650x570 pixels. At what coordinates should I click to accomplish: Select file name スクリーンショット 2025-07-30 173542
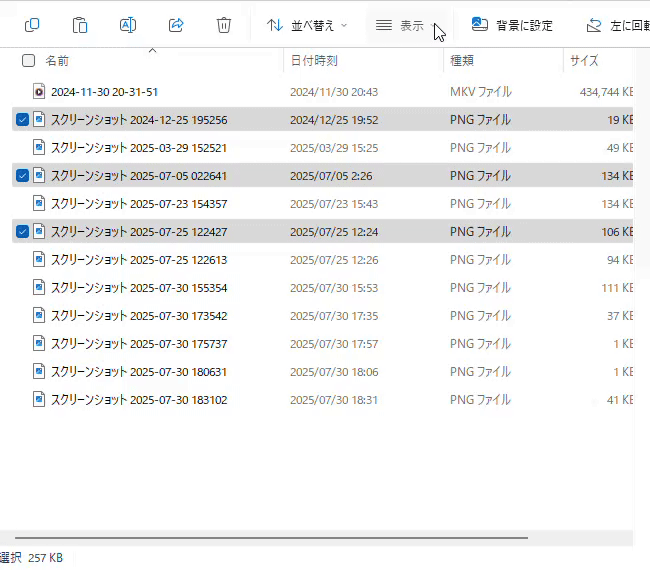(139, 316)
